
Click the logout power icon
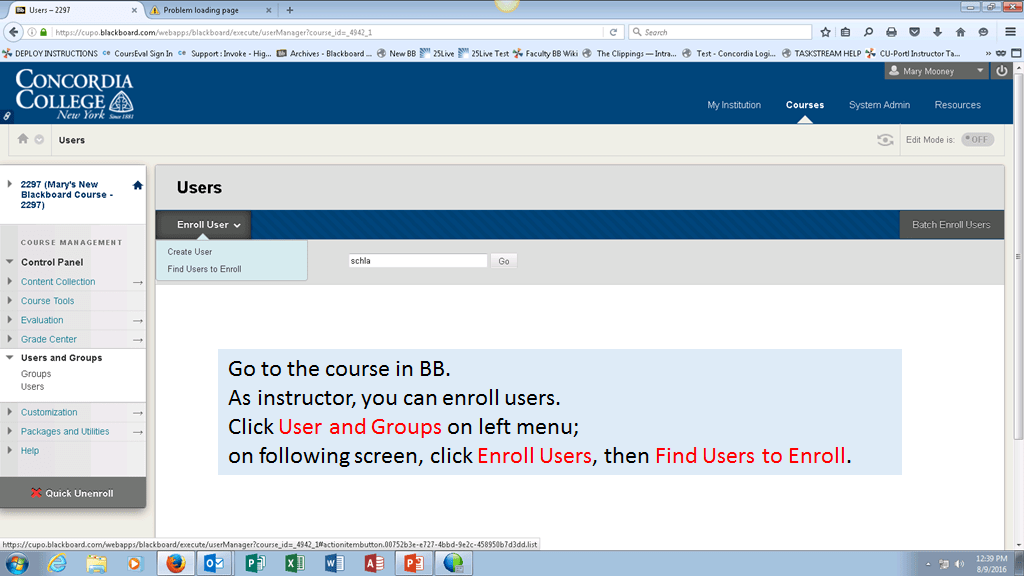pyautogui.click(x=1002, y=71)
